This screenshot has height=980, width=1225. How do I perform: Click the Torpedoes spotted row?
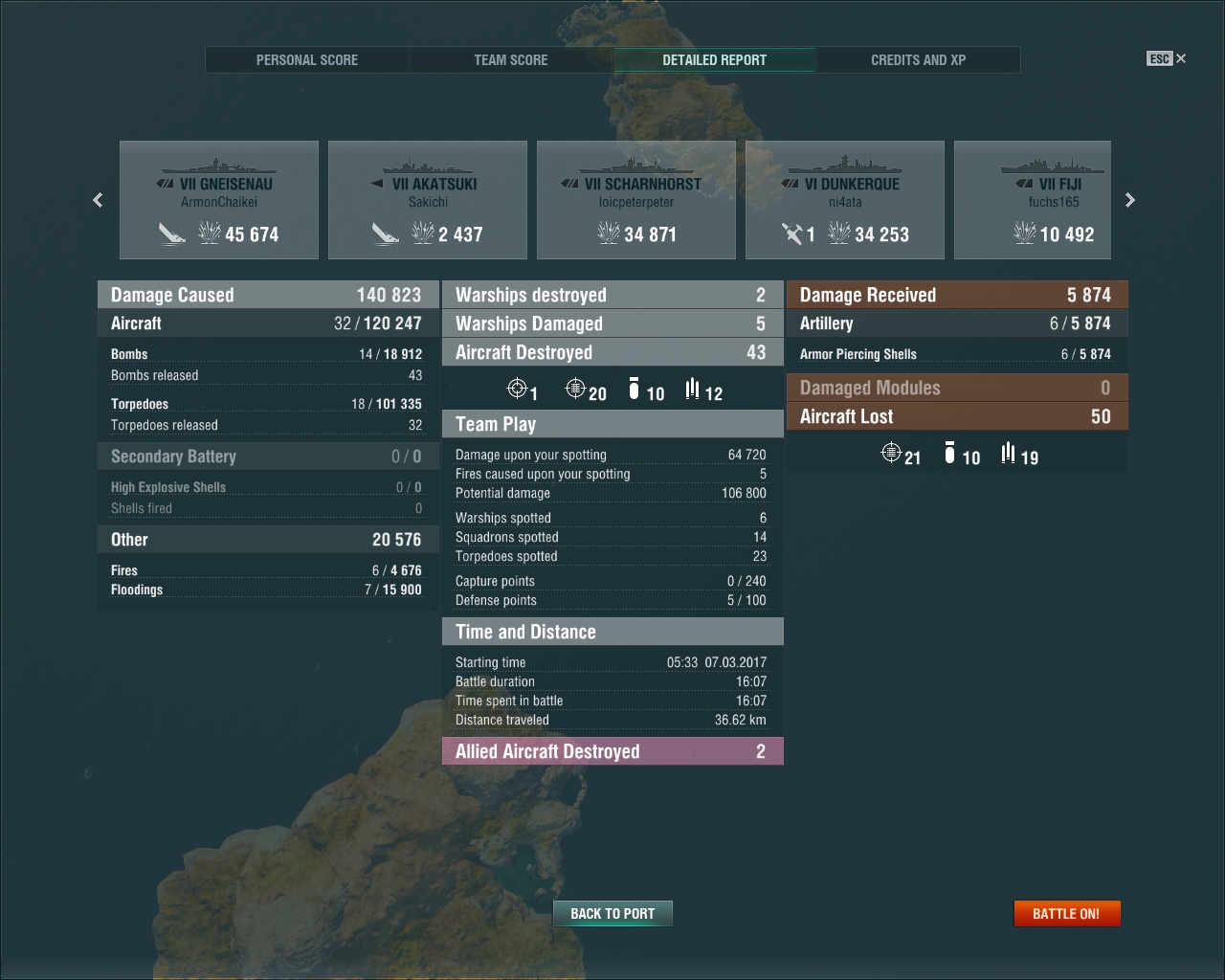[611, 556]
